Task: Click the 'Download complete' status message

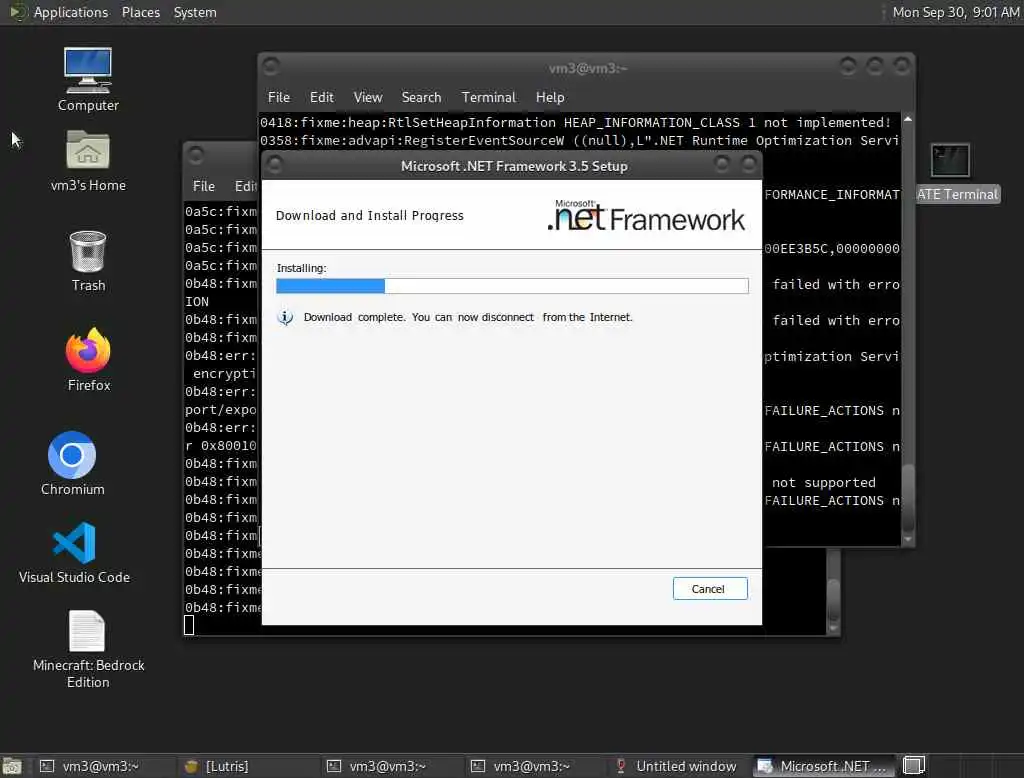Action: (468, 317)
